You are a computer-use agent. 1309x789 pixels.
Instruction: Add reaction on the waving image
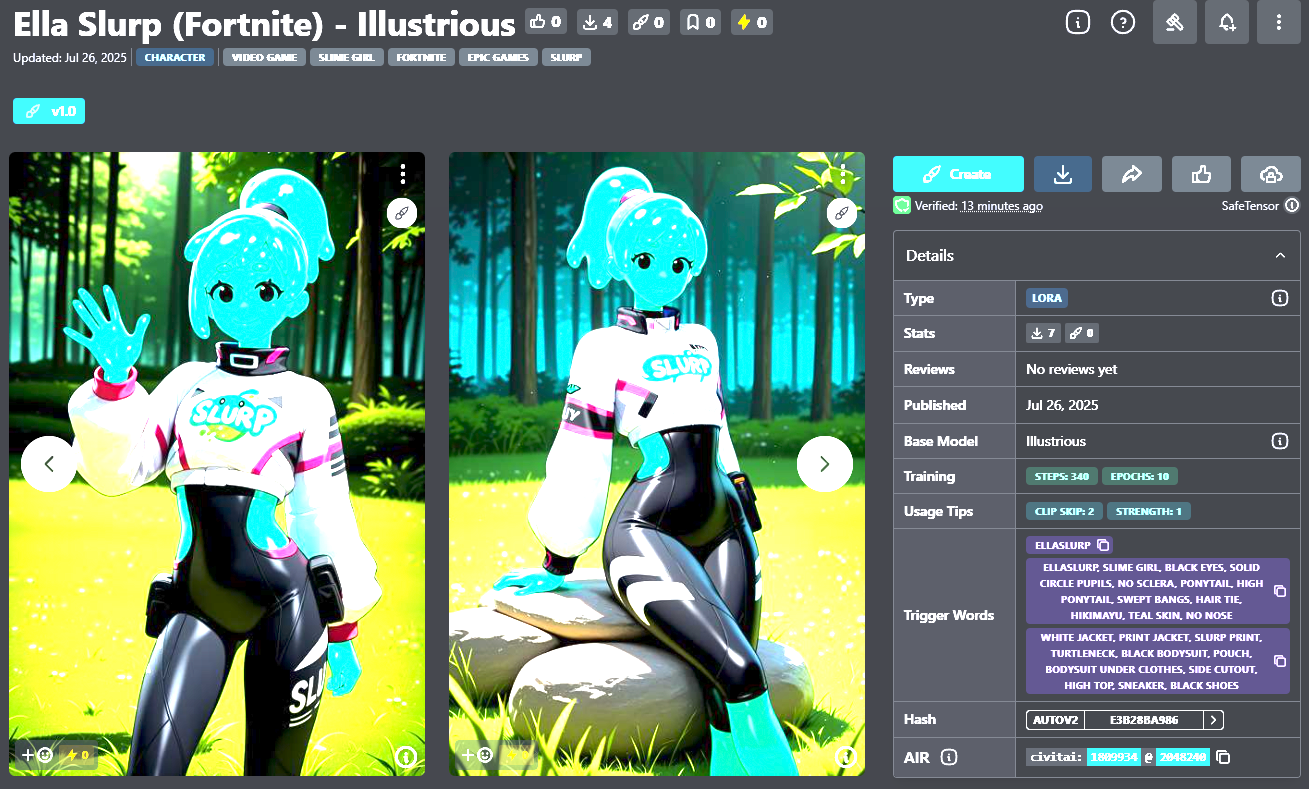36,756
